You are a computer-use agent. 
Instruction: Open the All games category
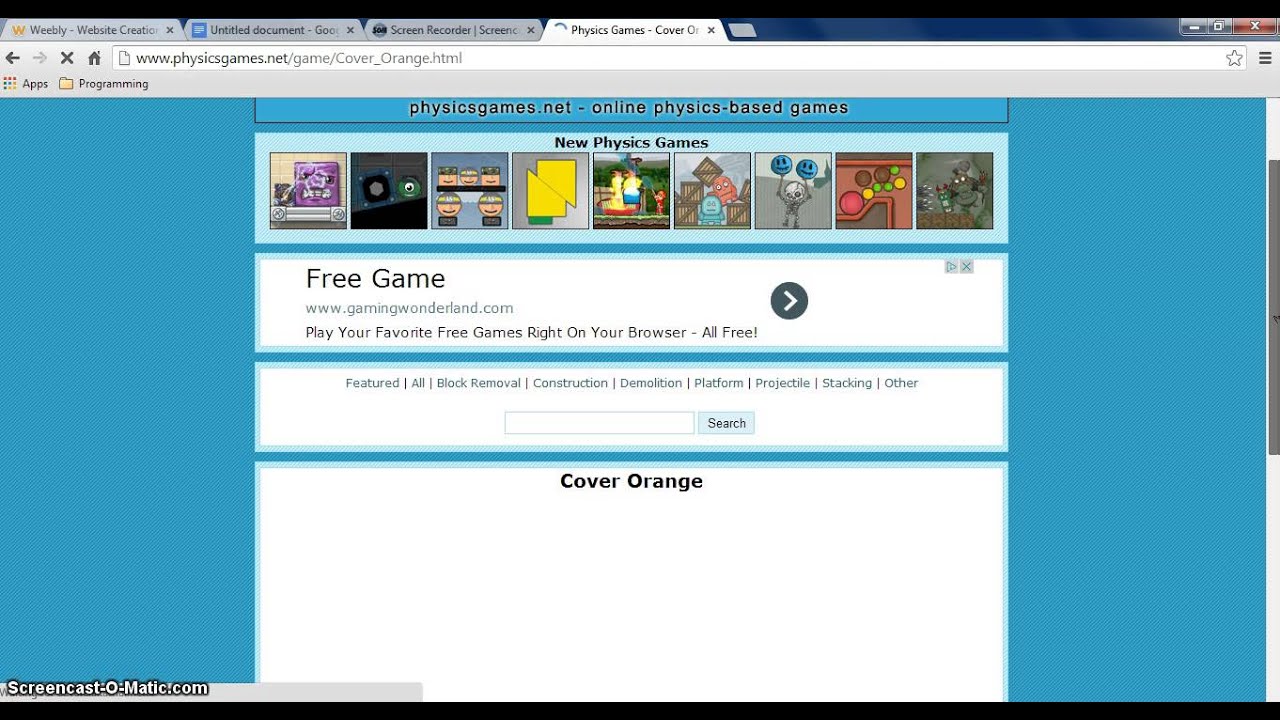click(x=418, y=383)
